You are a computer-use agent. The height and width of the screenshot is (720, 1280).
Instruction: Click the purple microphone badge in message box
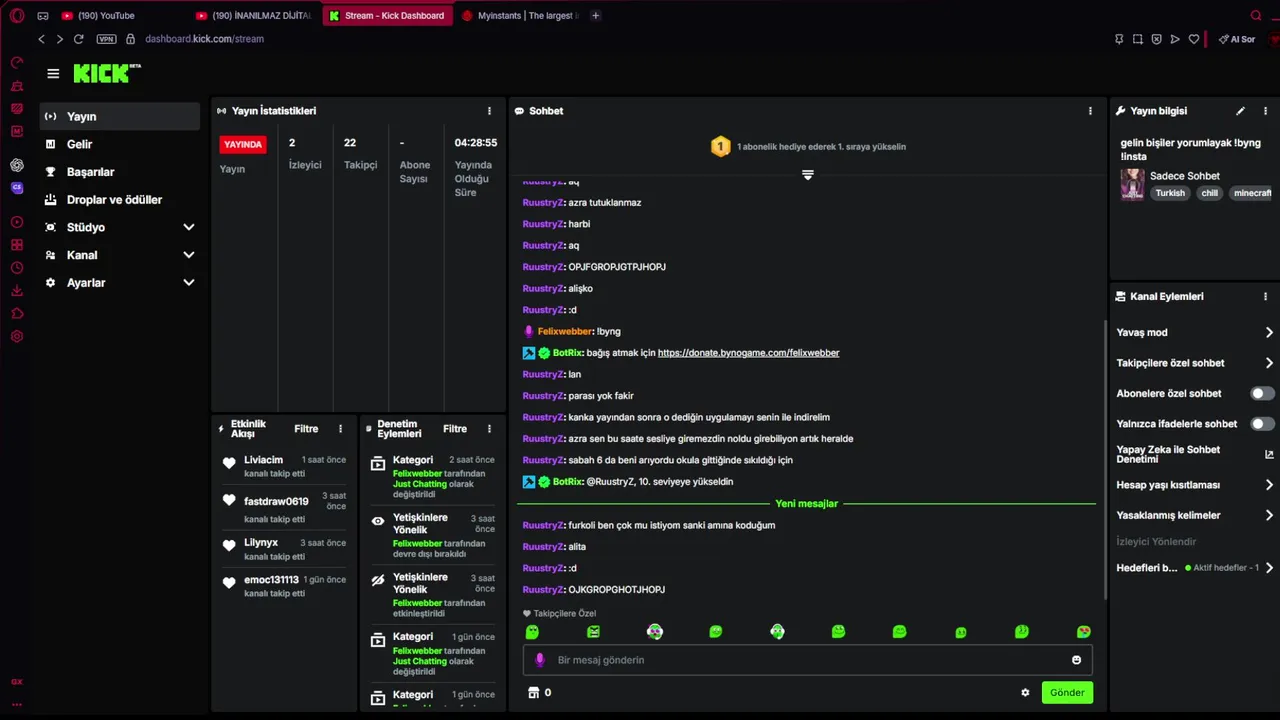(540, 660)
